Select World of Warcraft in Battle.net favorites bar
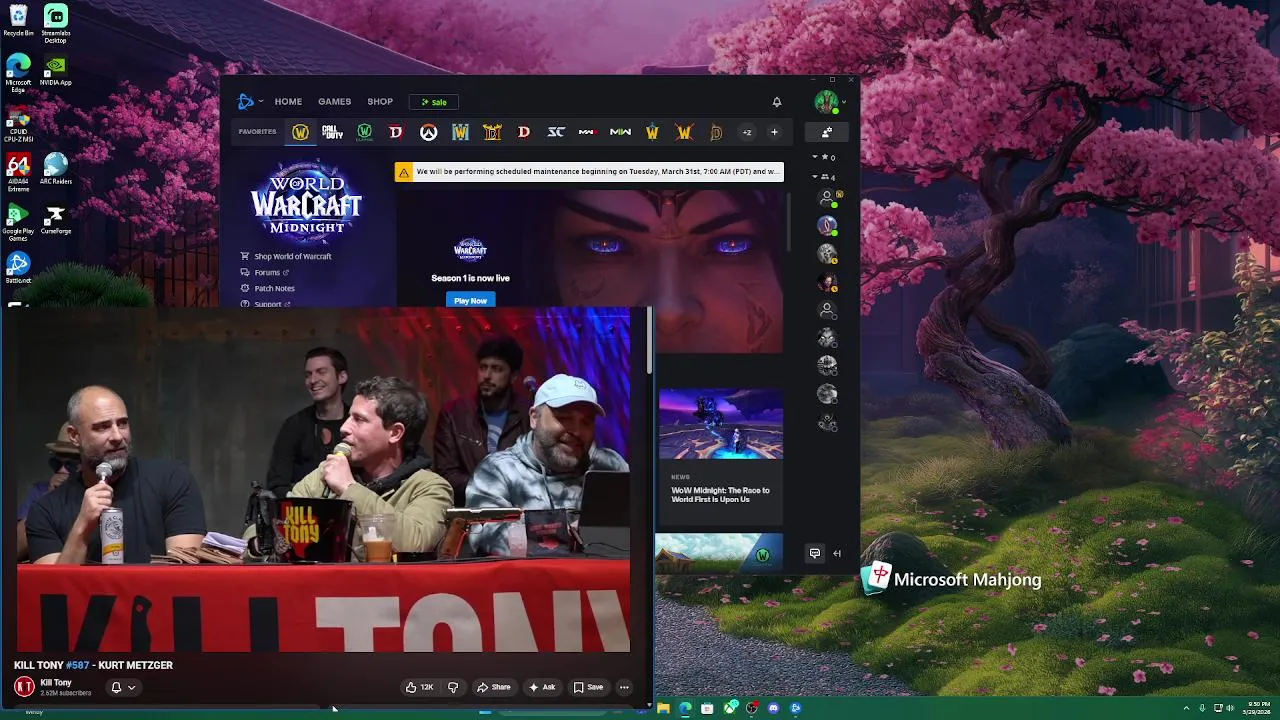Image resolution: width=1280 pixels, height=720 pixels. pos(300,132)
